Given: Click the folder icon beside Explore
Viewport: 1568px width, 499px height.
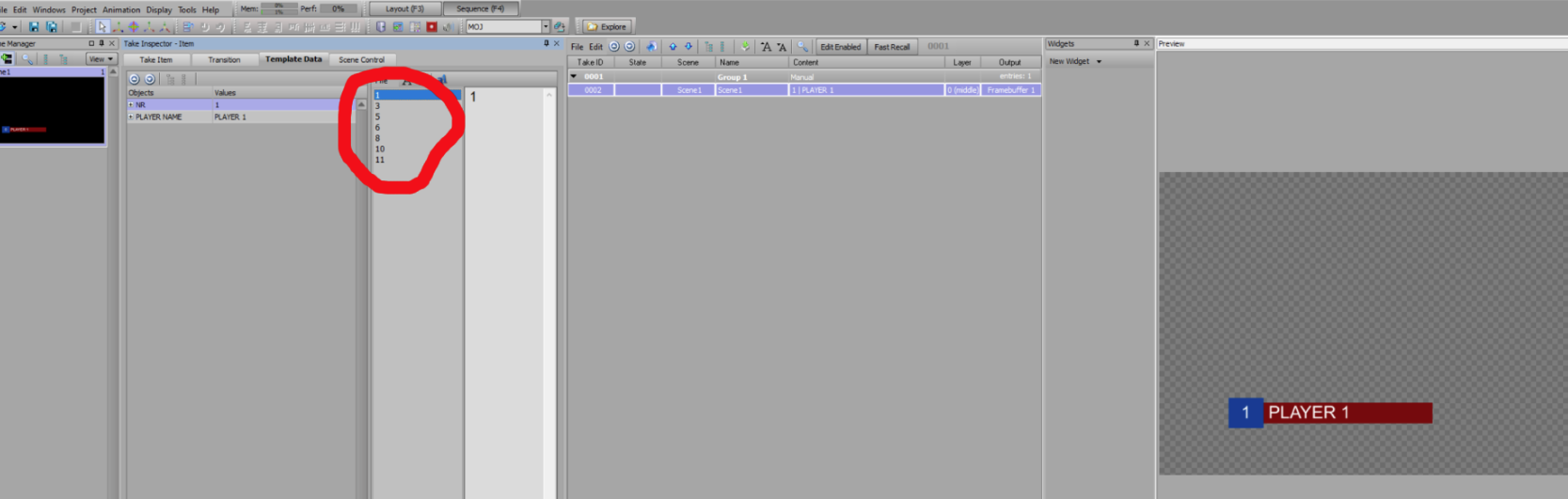Looking at the screenshot, I should coord(592,27).
